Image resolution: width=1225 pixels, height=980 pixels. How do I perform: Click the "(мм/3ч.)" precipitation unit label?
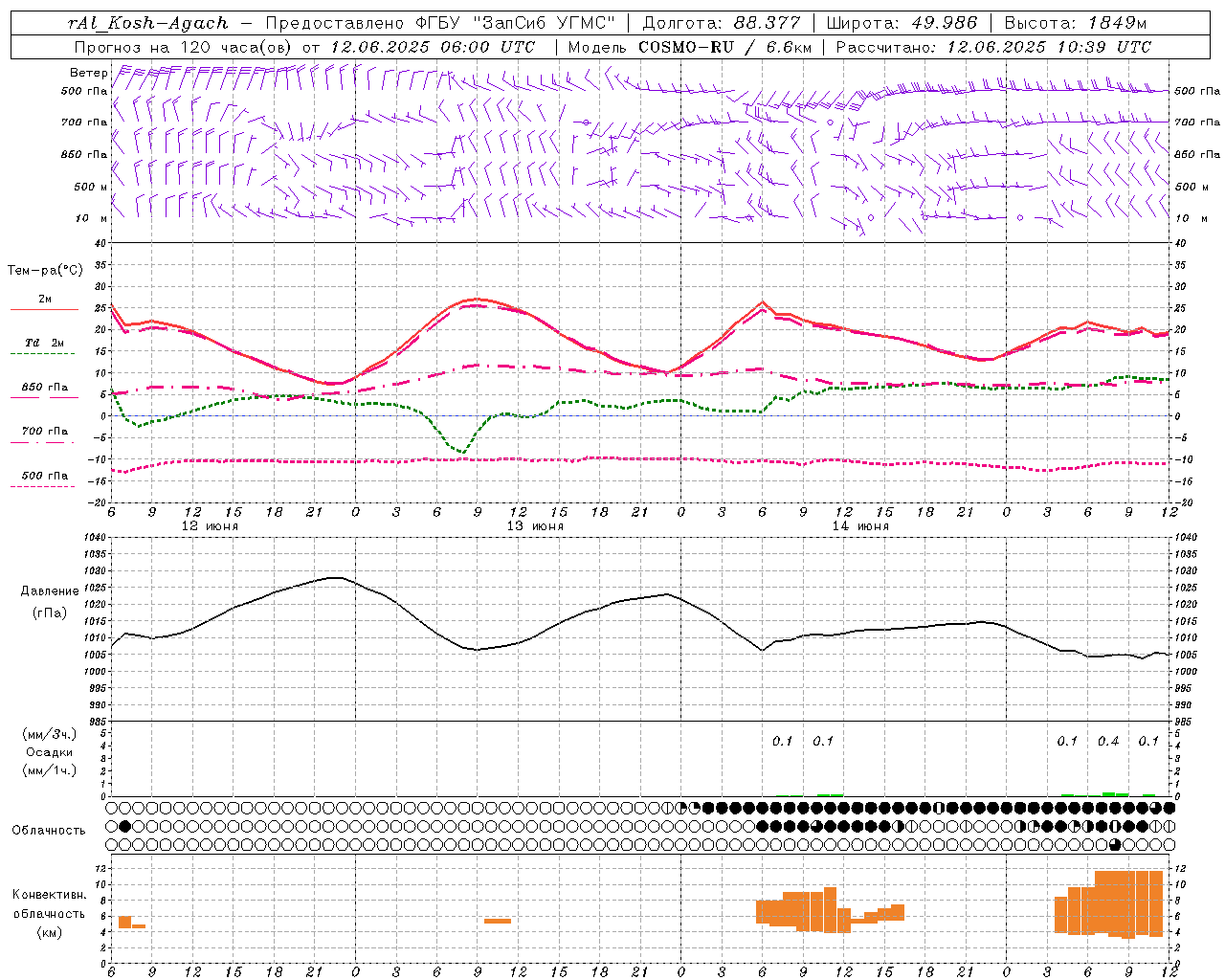[50, 735]
